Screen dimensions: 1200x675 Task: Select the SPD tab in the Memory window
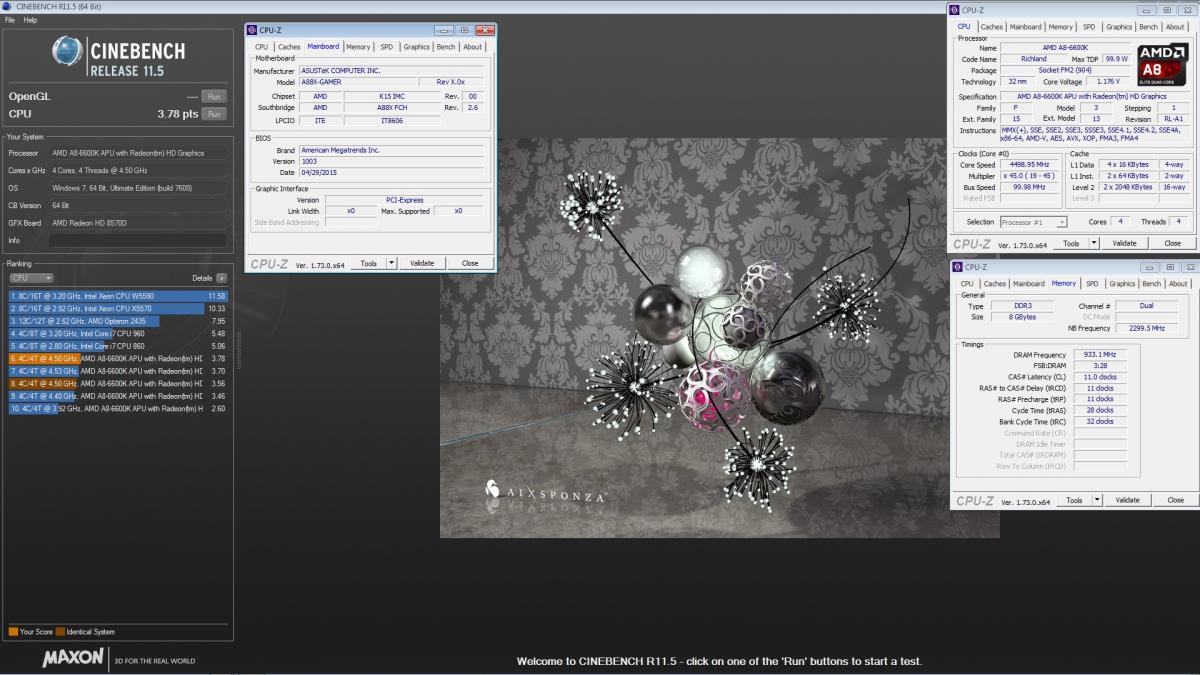pos(1092,284)
